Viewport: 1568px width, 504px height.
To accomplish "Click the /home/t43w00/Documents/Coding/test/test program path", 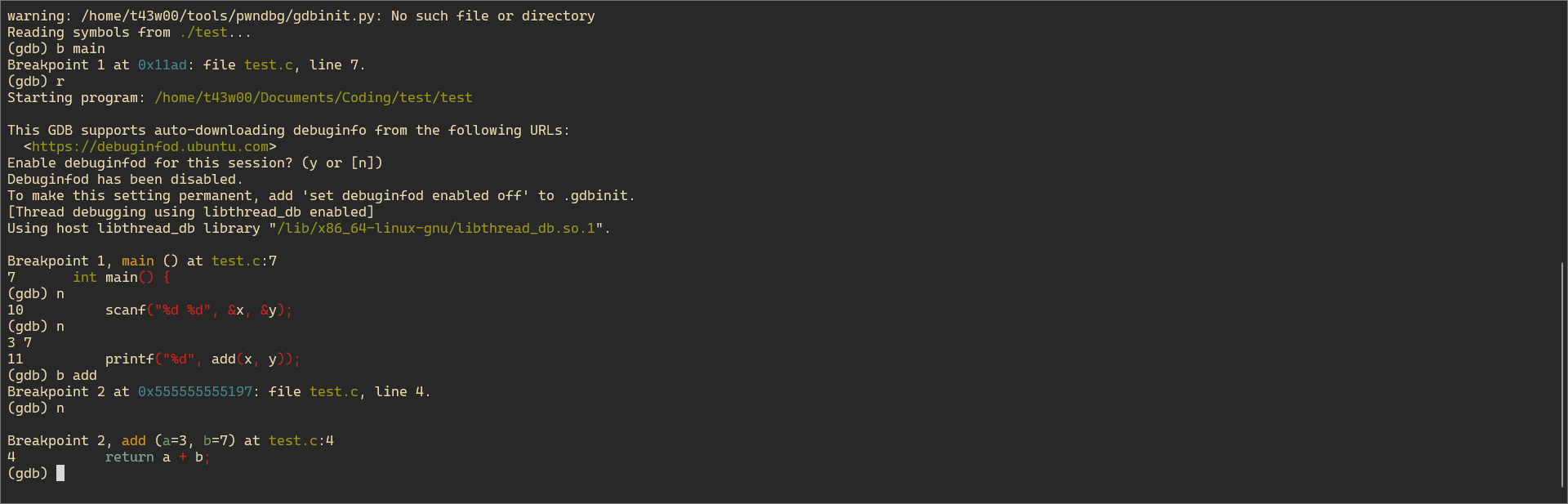I will click(314, 98).
